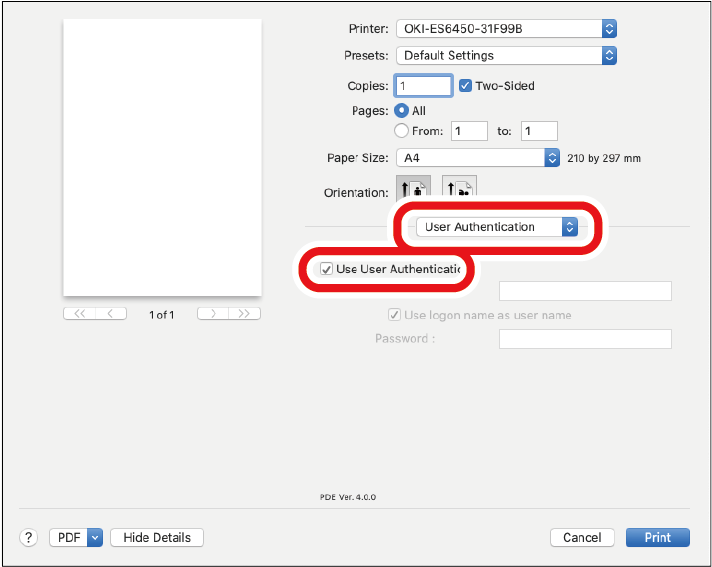Choose the From page range radio button
The height and width of the screenshot is (567, 712).
click(x=402, y=131)
